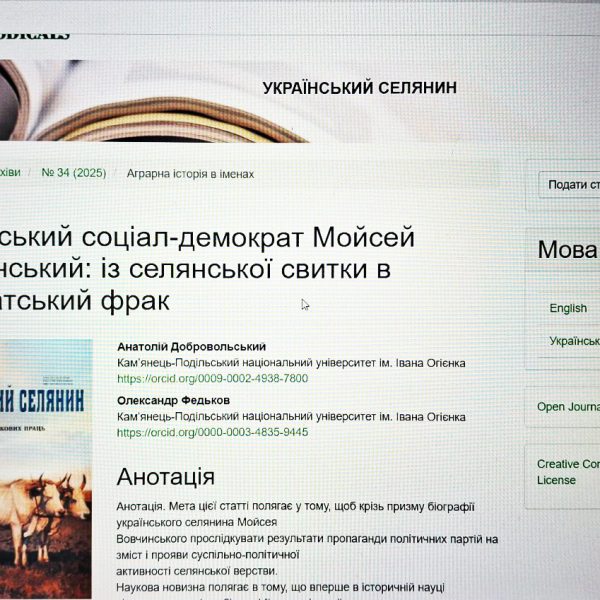
Task: Open the ORCID link ending in 4938-7800
Action: (212, 379)
